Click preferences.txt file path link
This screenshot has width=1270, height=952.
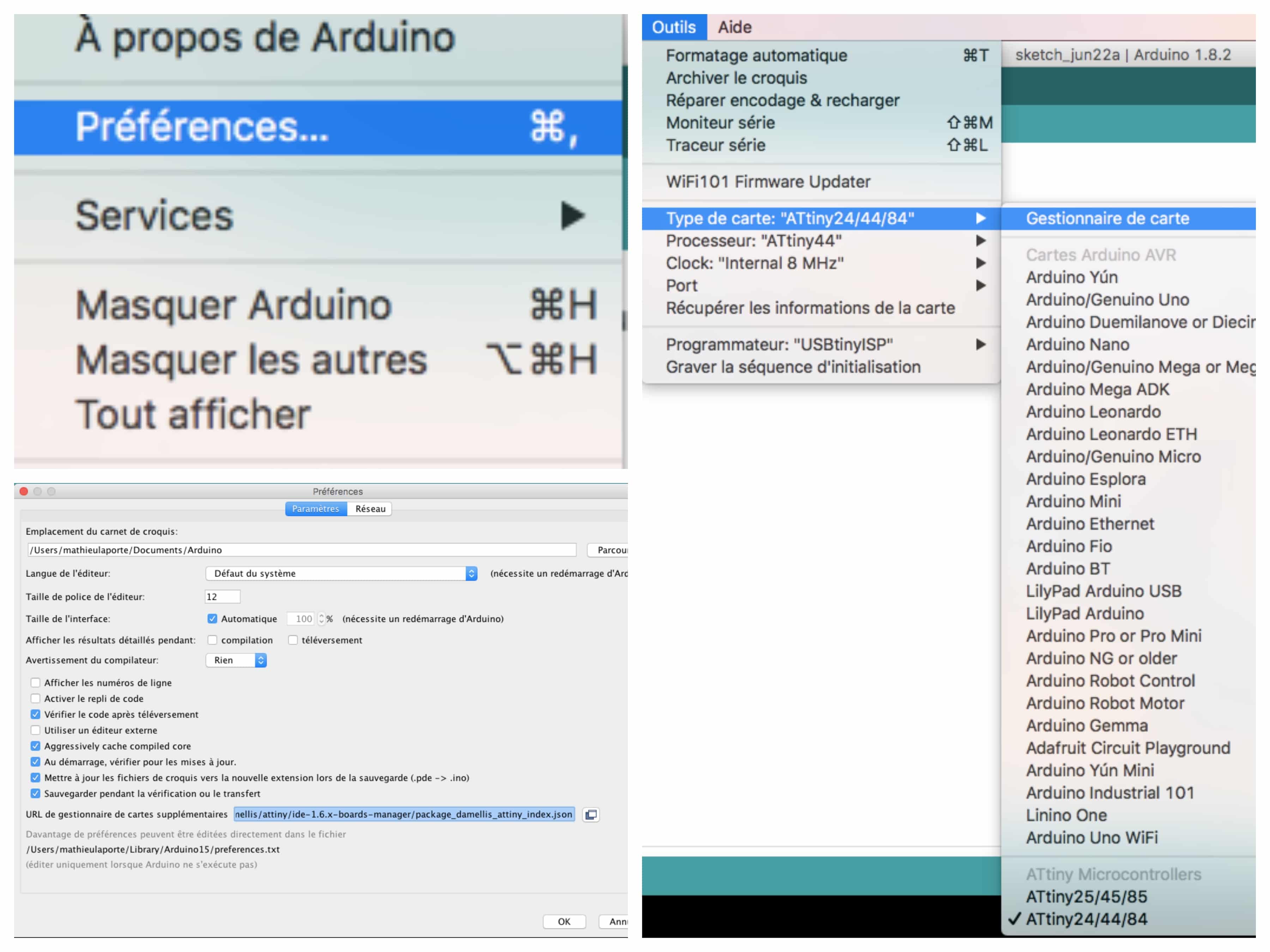click(x=153, y=849)
